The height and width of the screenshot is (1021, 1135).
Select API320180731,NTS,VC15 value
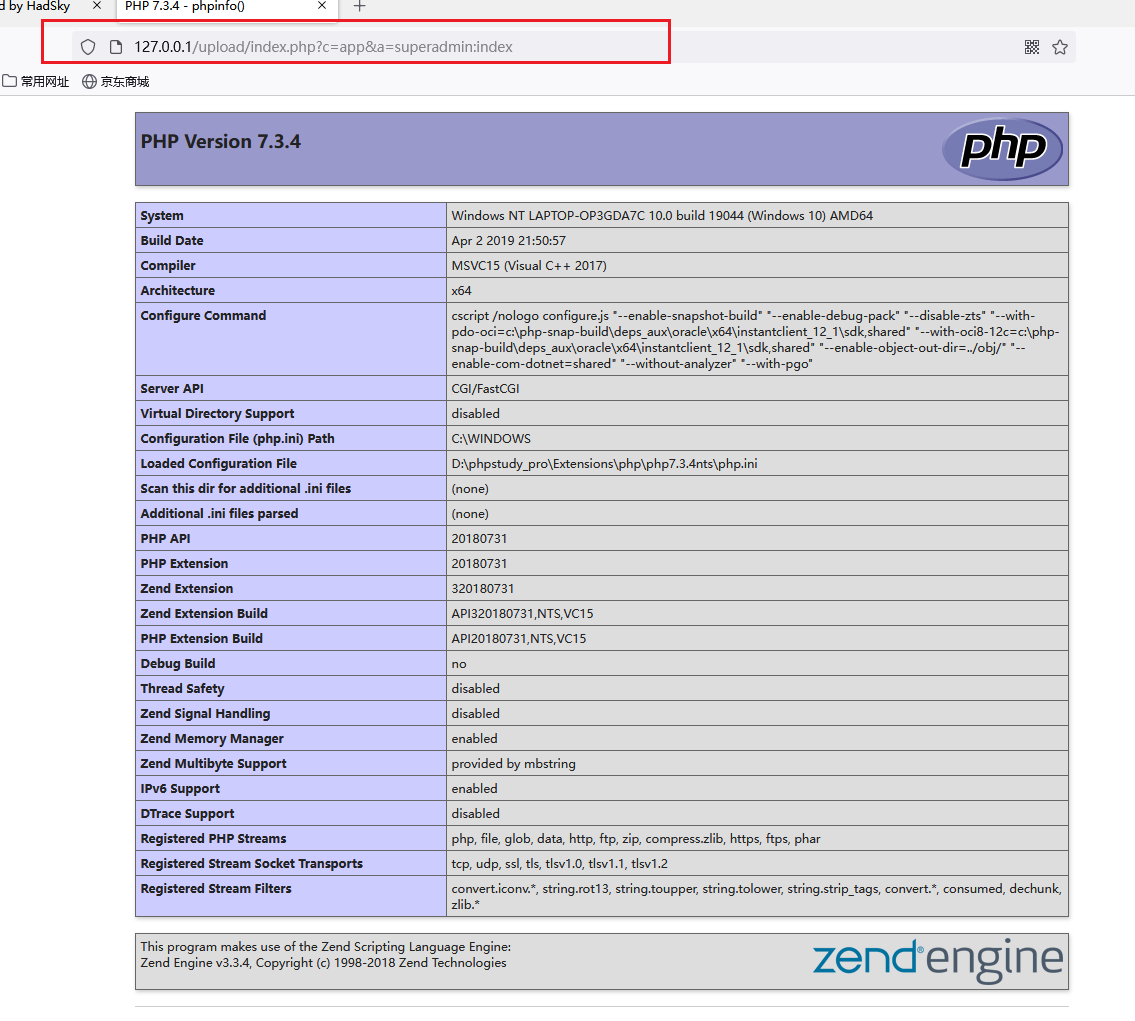coord(523,613)
